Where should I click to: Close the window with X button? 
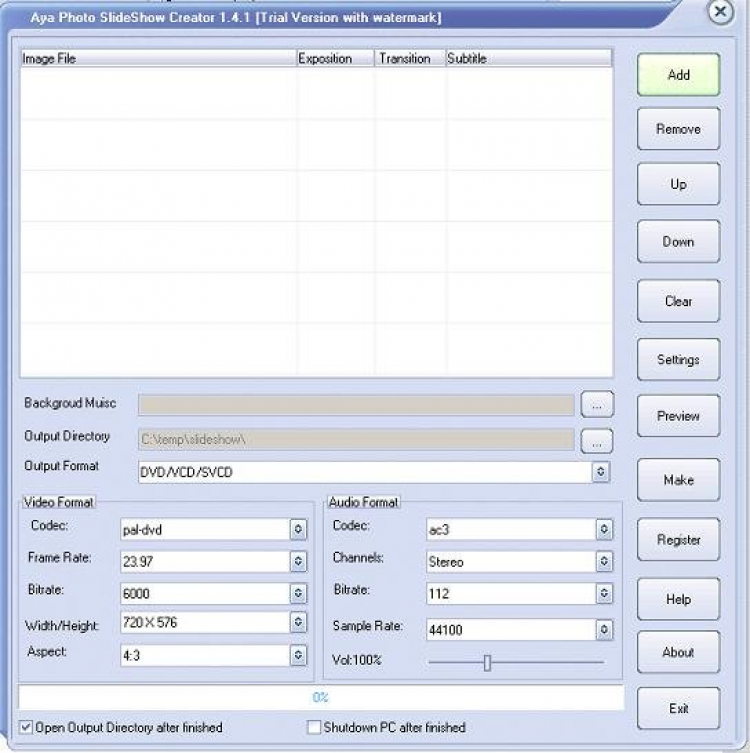[720, 11]
